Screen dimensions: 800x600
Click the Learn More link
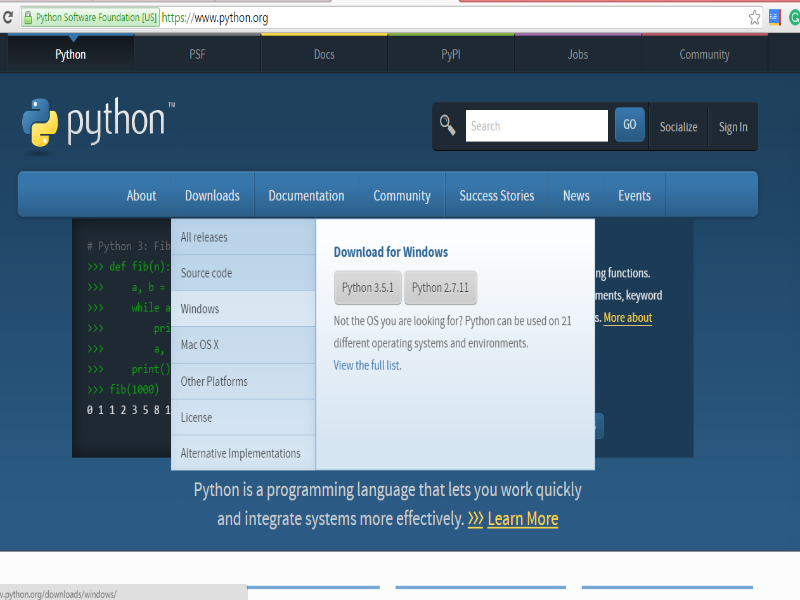tap(522, 519)
